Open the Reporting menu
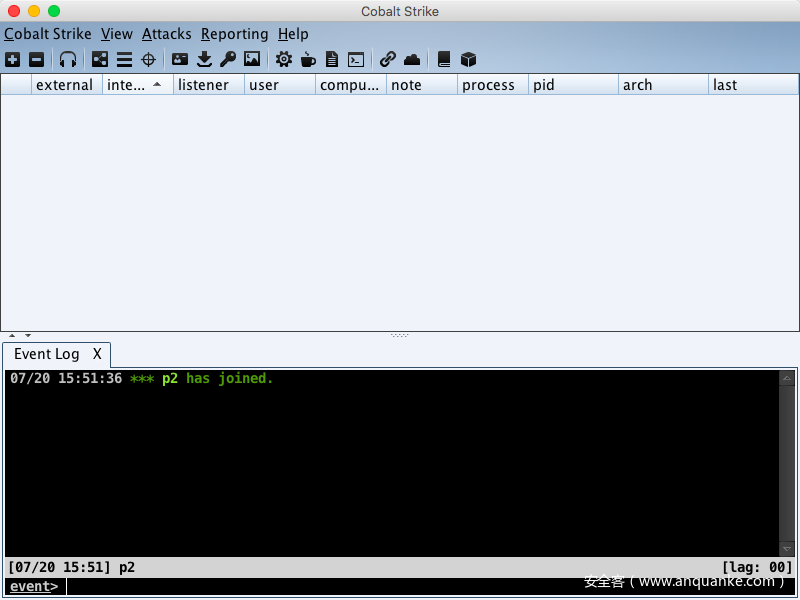Image resolution: width=800 pixels, height=600 pixels. pos(234,34)
